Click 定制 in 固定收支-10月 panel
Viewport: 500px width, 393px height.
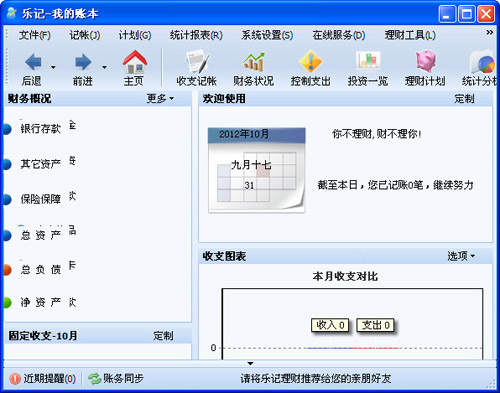pos(163,336)
